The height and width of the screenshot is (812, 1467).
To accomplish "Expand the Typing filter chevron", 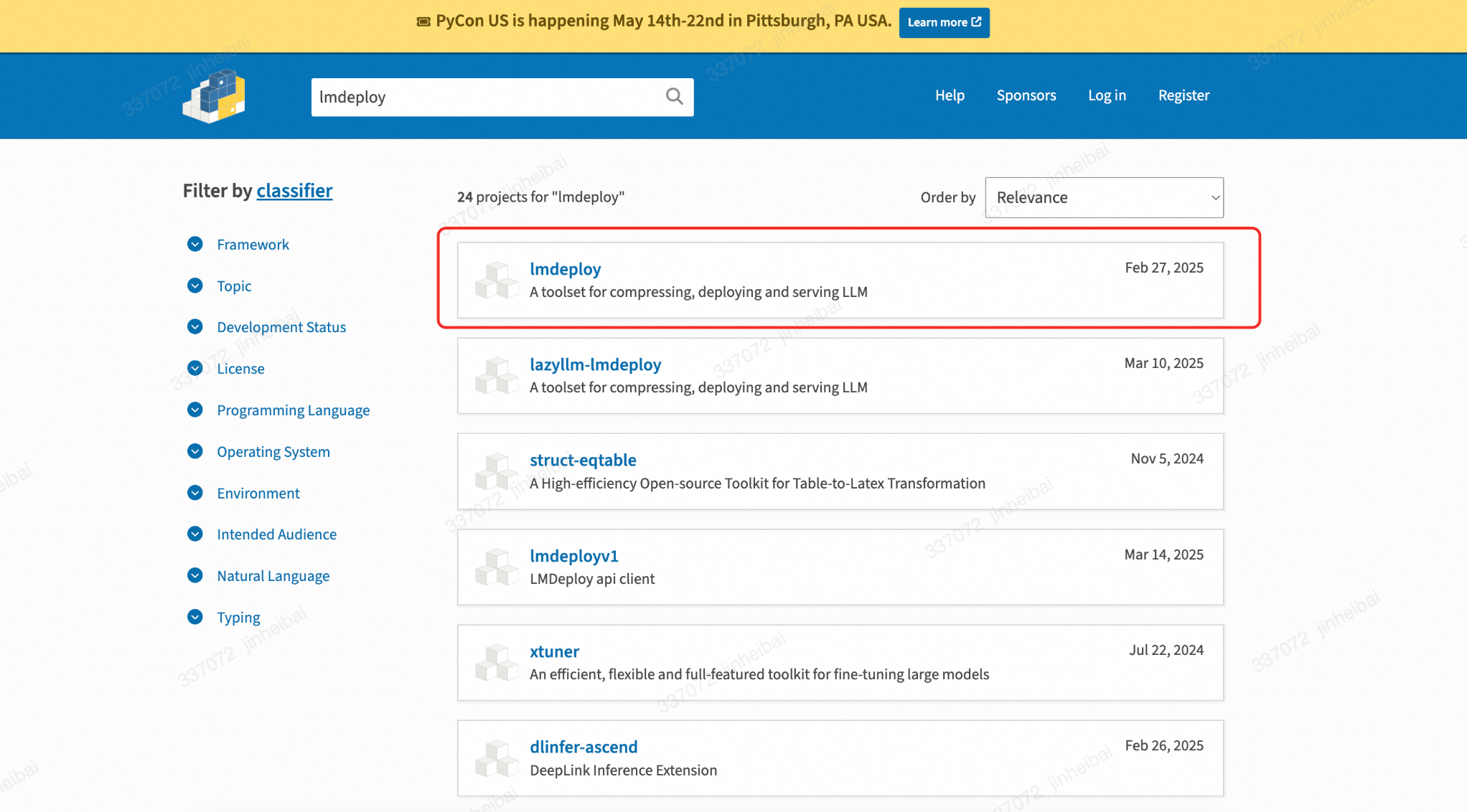I will tap(195, 618).
